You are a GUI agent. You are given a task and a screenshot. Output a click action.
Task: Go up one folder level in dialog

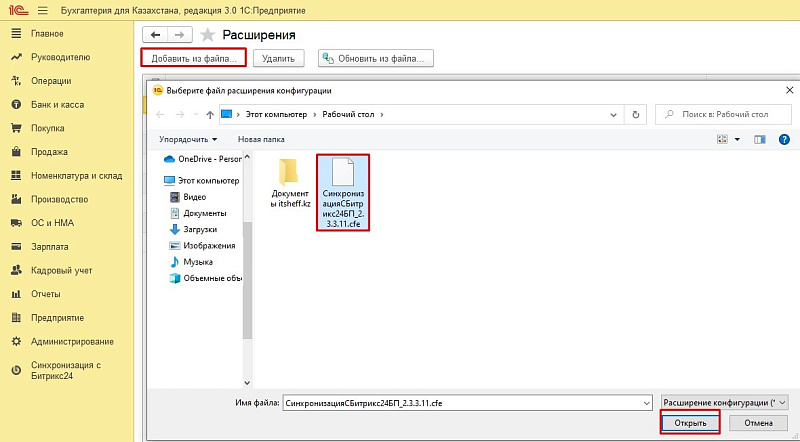click(210, 115)
